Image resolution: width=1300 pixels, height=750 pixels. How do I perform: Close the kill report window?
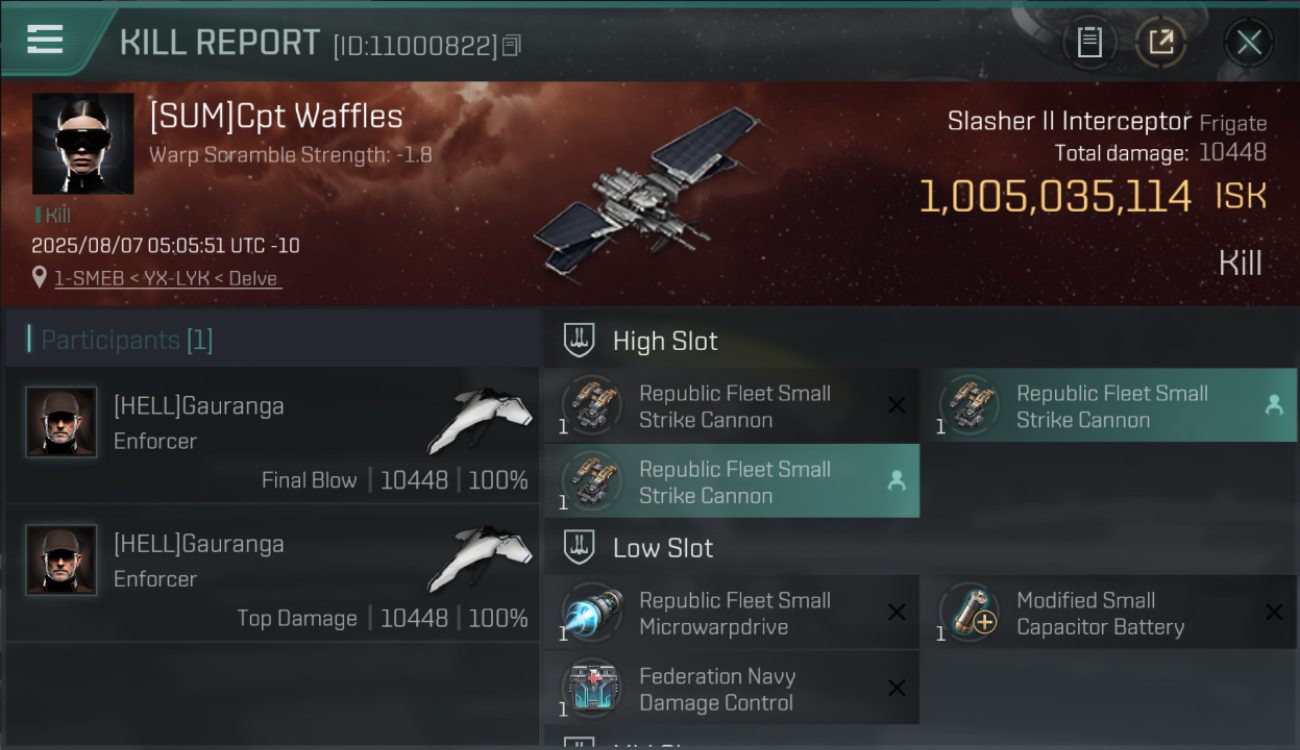1248,42
